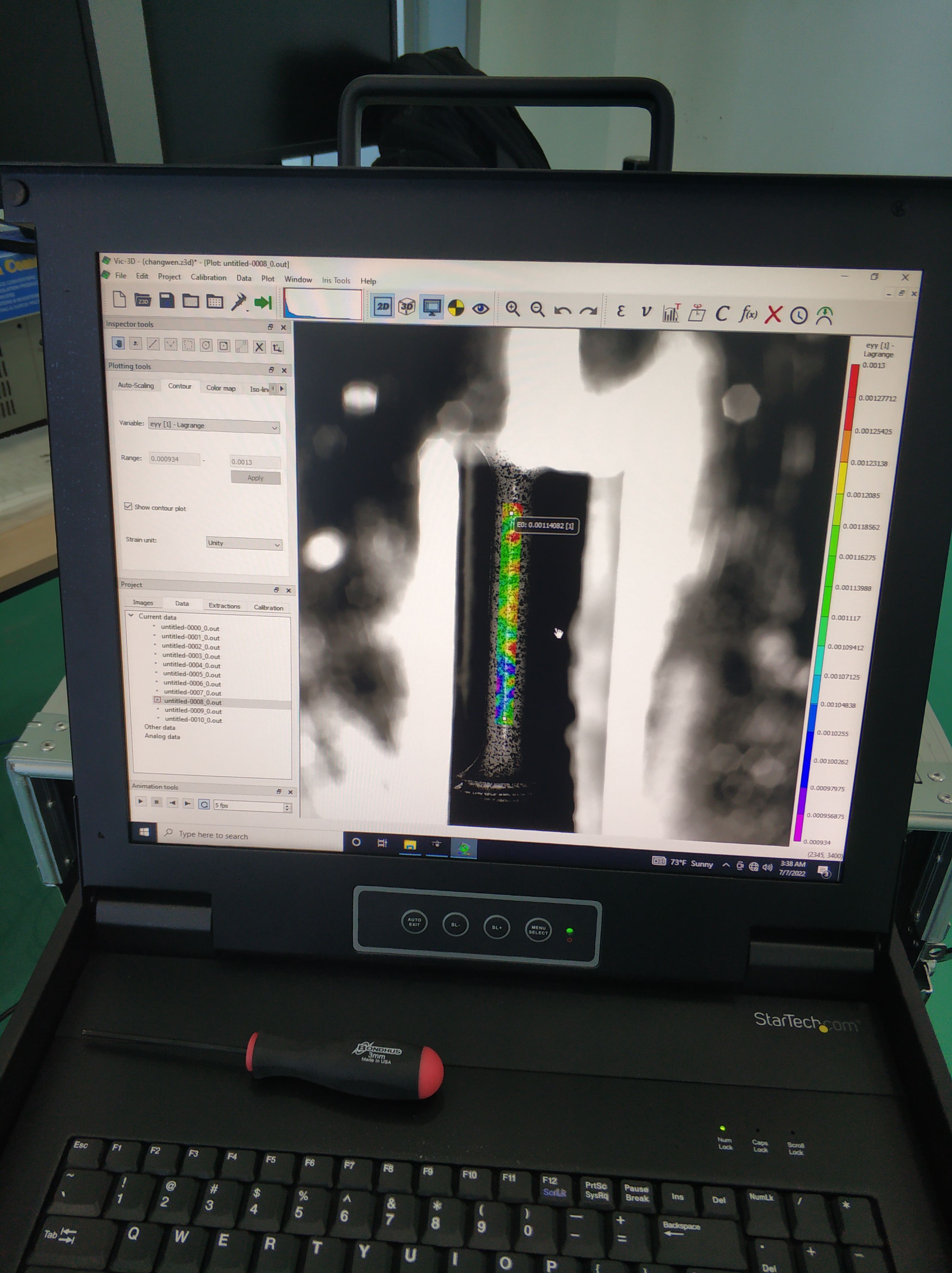Select the line inspector tool
This screenshot has width=952, height=1273.
(x=153, y=344)
